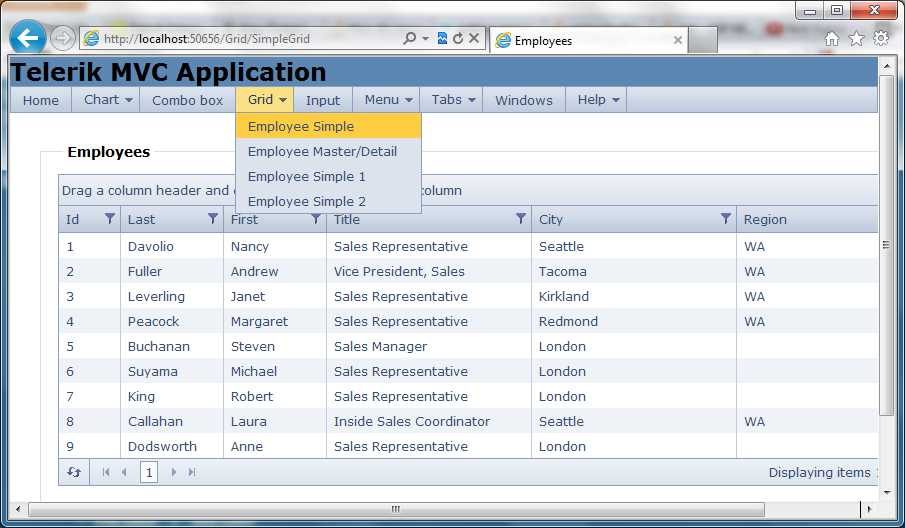
Task: Click the Davolio last name cell
Action: coord(172,246)
